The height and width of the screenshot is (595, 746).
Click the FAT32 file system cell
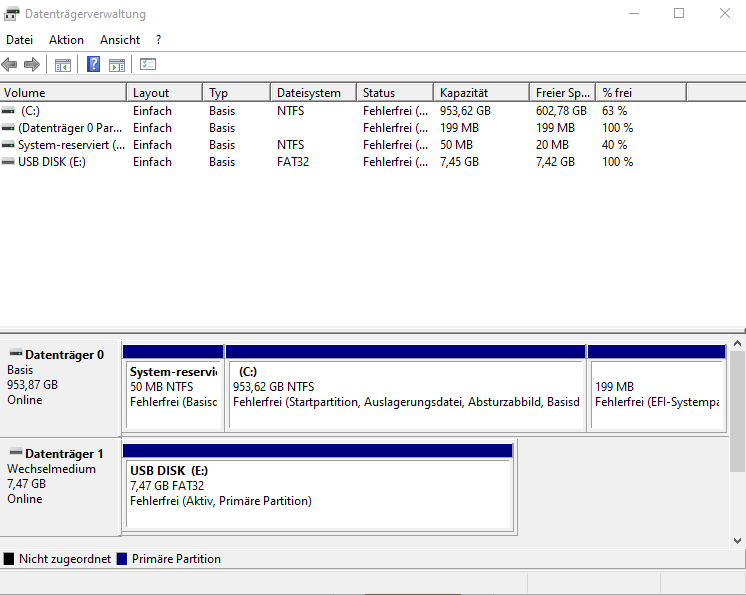[293, 162]
